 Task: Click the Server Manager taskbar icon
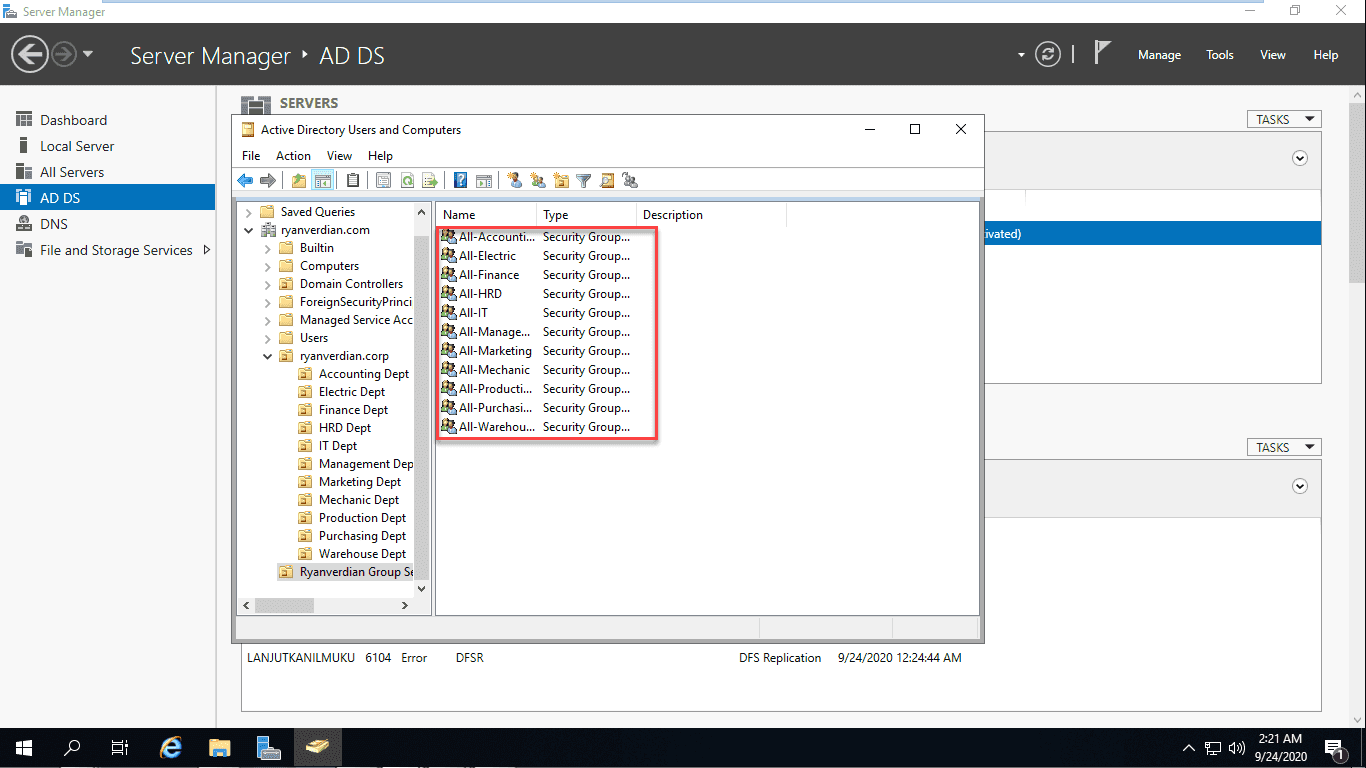click(x=268, y=747)
